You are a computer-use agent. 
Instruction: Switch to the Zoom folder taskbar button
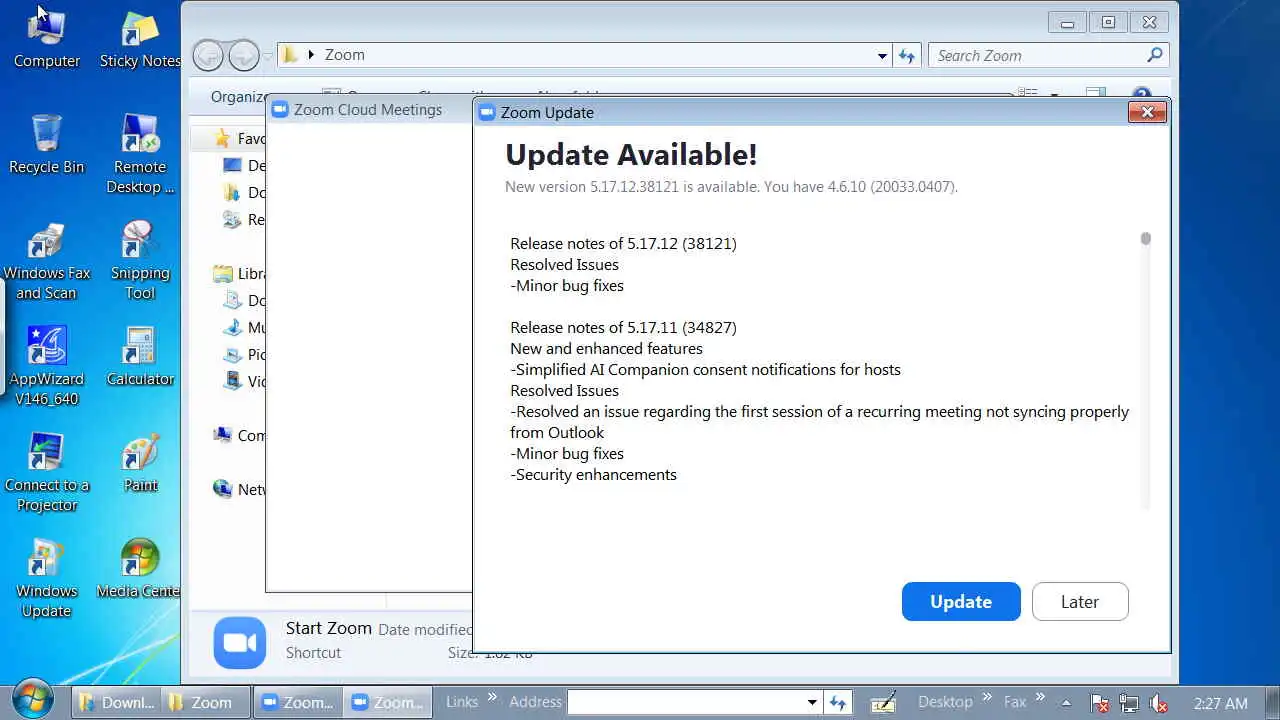pyautogui.click(x=205, y=702)
